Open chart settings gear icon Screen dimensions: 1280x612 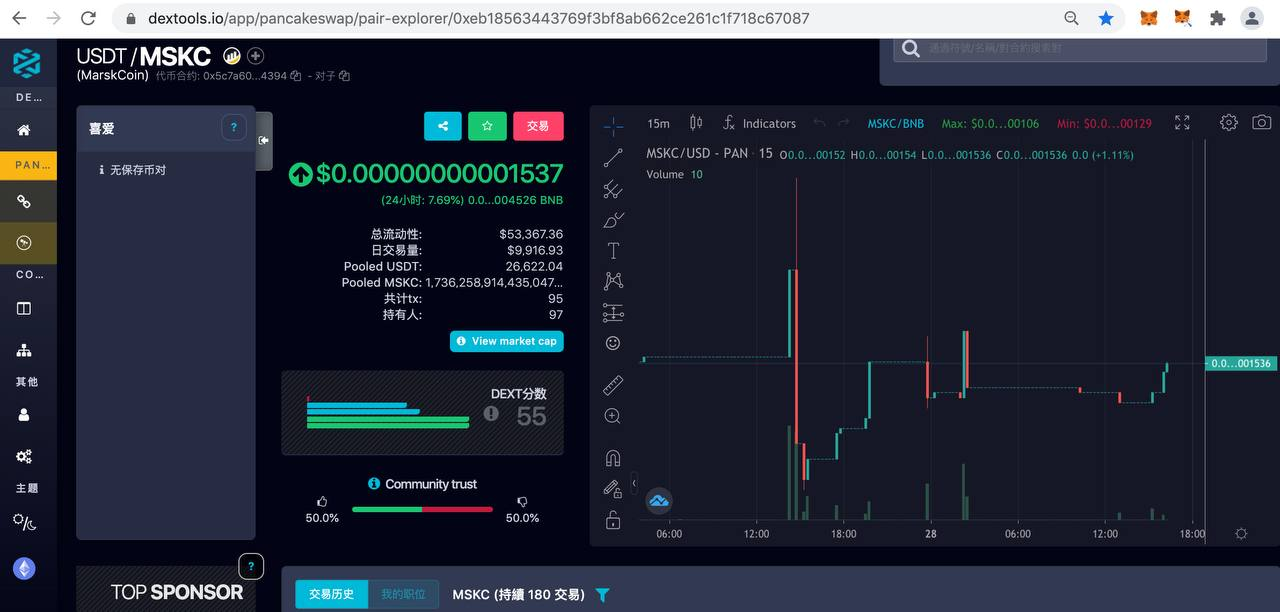(1229, 122)
